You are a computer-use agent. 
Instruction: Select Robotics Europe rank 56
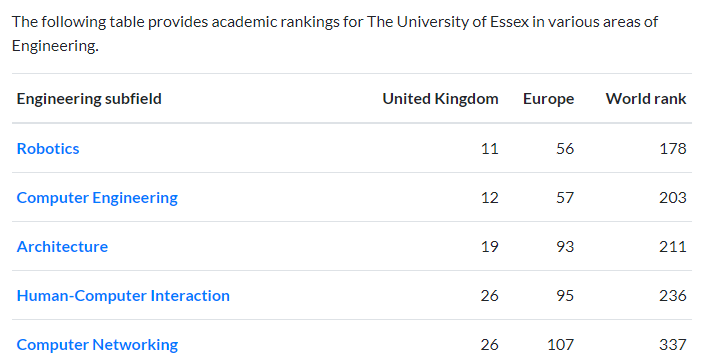tap(565, 148)
